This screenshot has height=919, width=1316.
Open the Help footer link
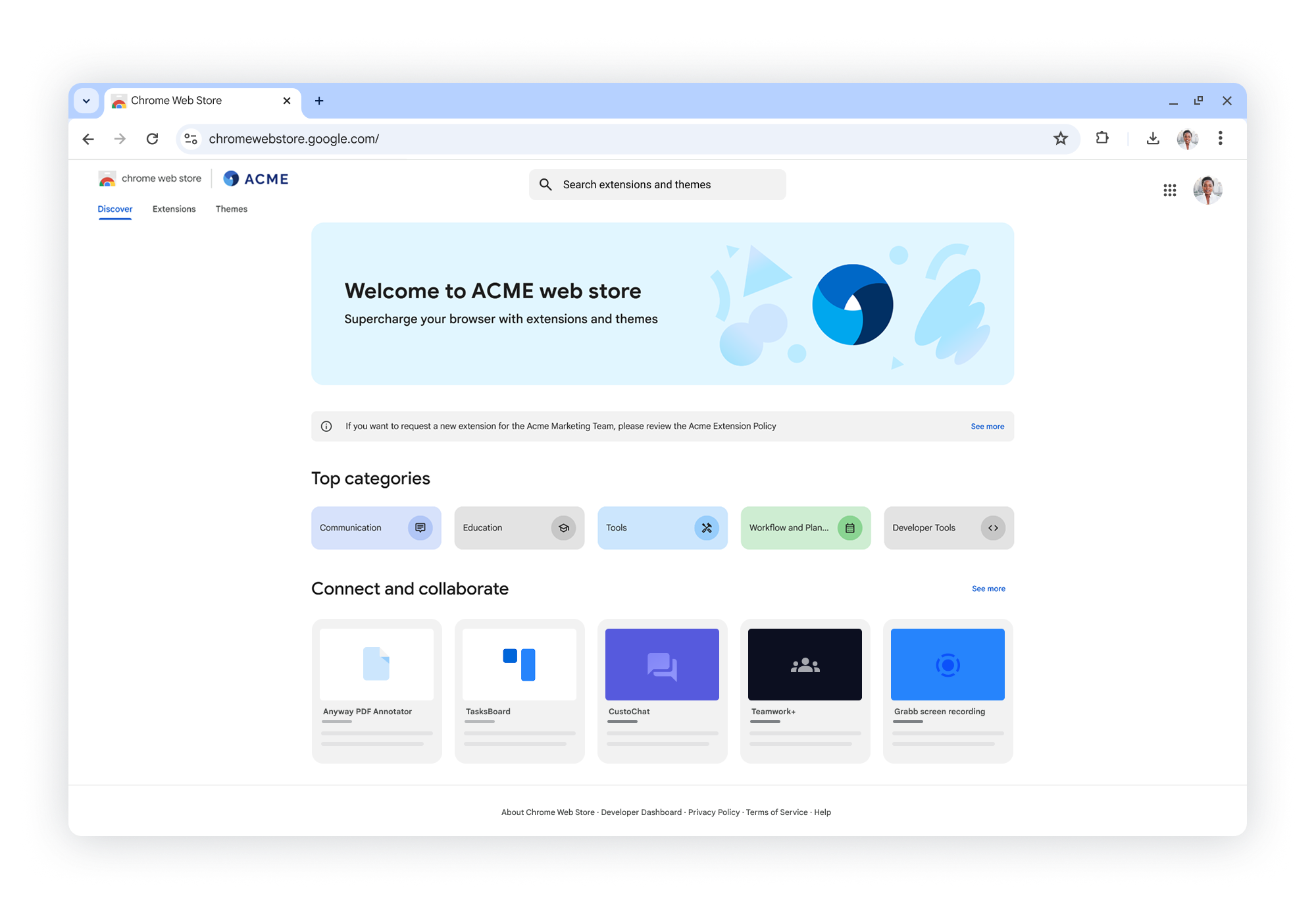[x=822, y=812]
